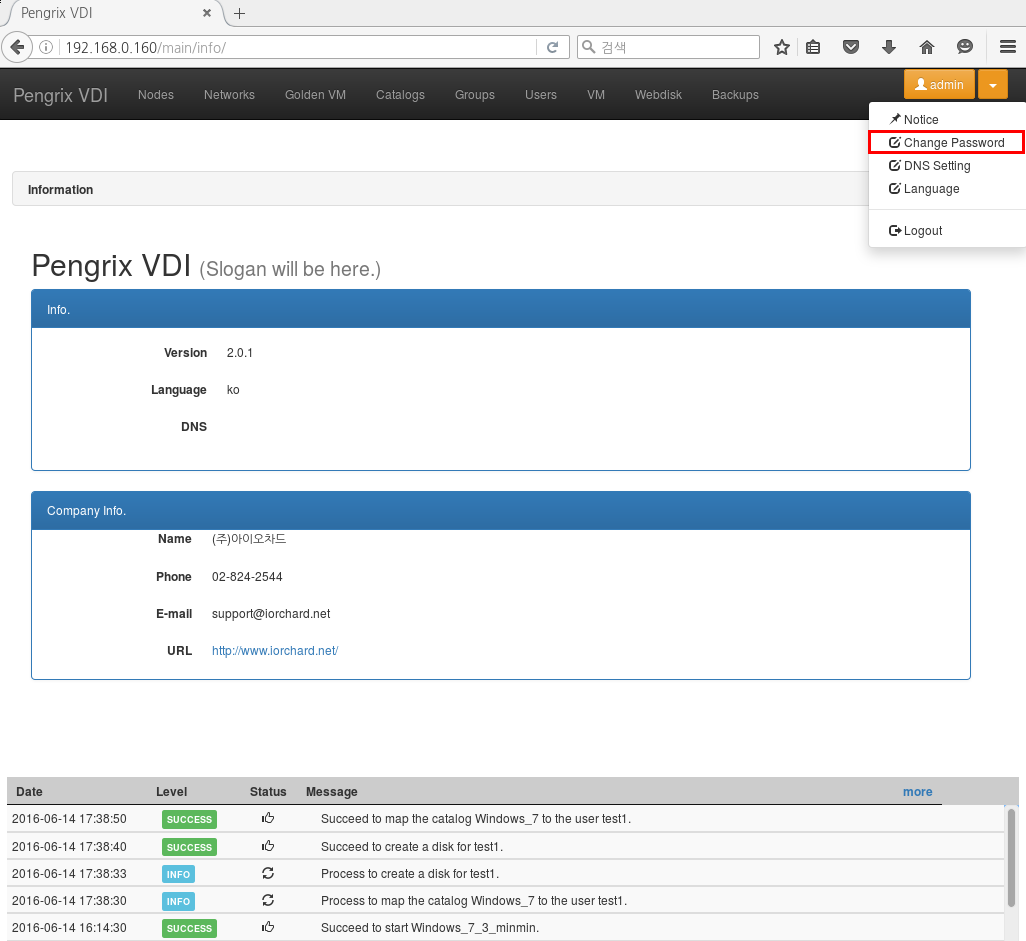The image size is (1026, 941).
Task: Click the 'Succeed to start Windows_7_3_minmin.' message
Action: [x=430, y=928]
